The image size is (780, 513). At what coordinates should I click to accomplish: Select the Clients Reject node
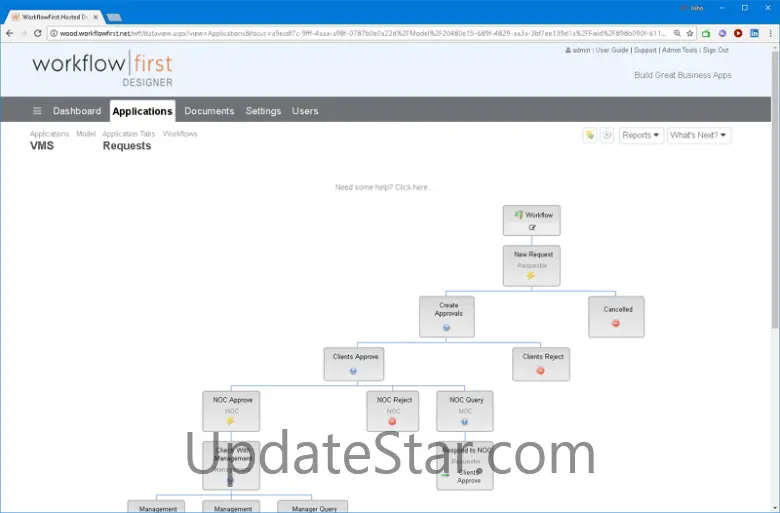tap(541, 364)
